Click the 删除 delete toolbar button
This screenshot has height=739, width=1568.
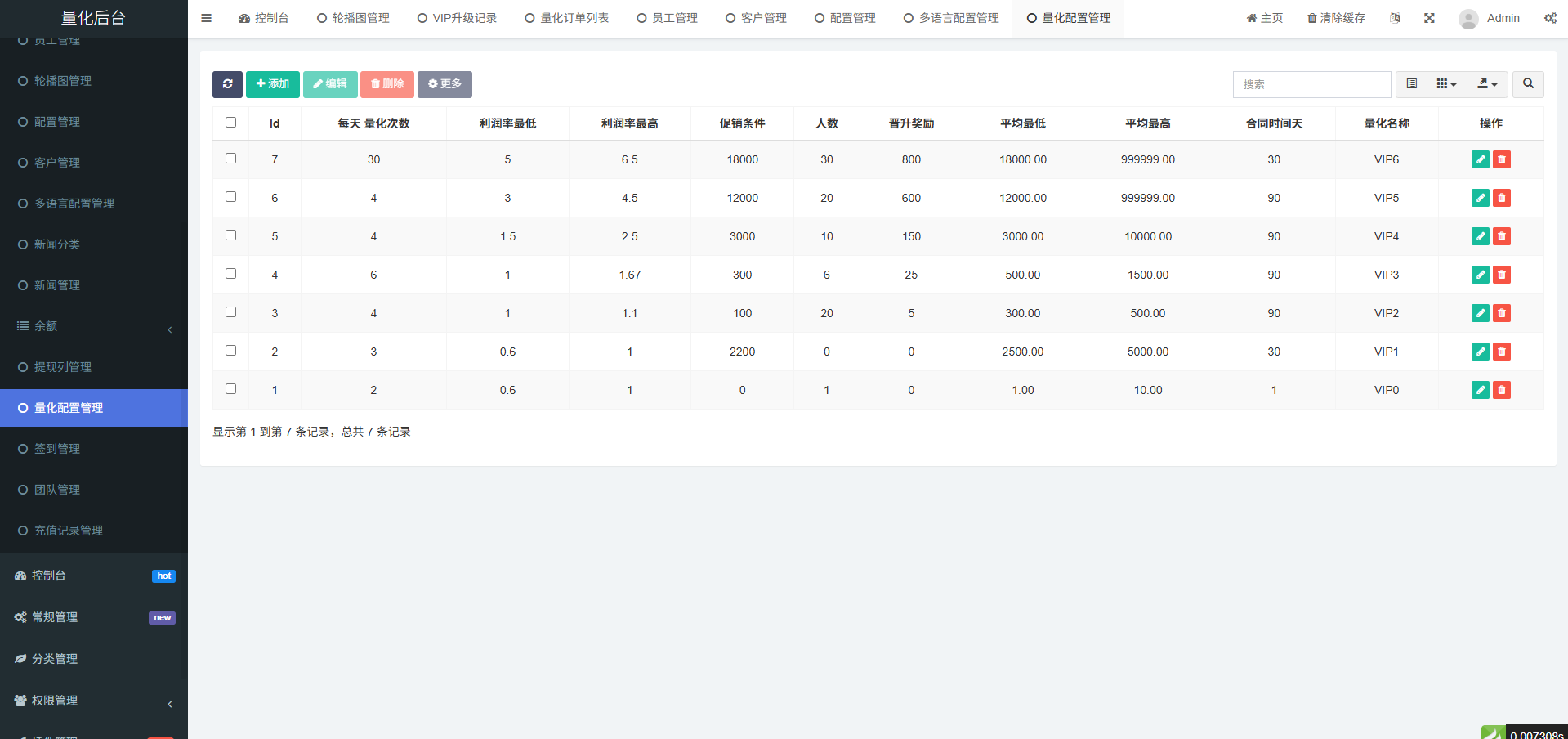click(x=387, y=84)
